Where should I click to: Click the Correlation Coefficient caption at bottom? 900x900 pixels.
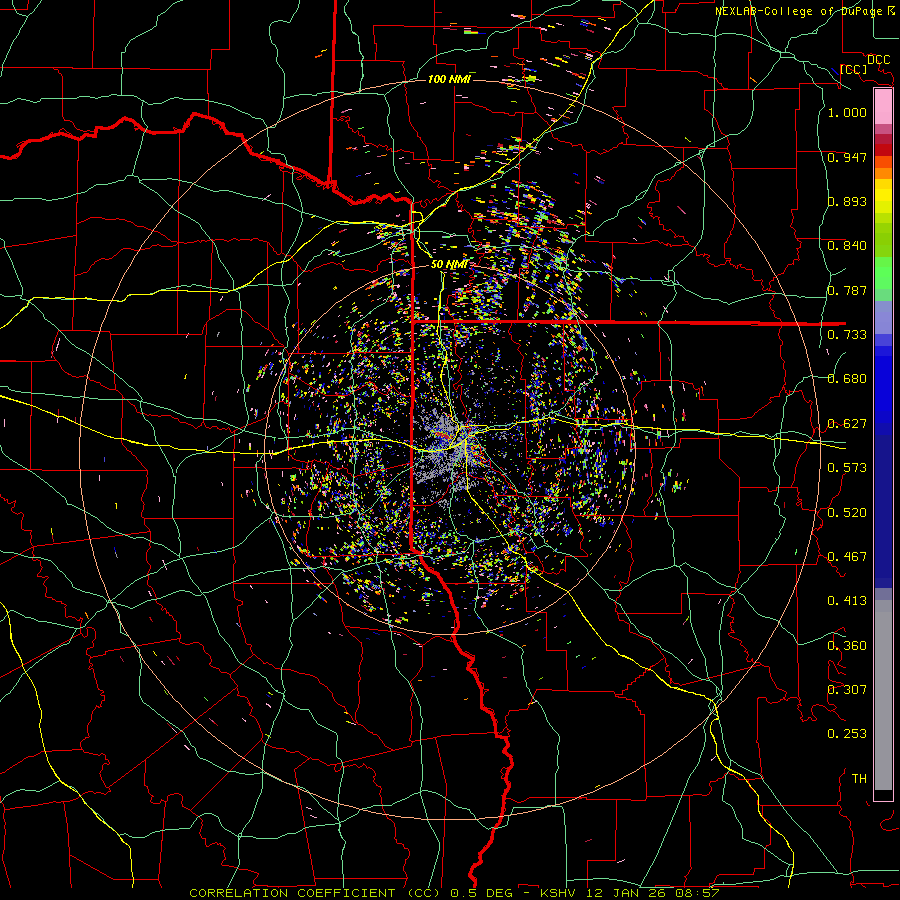tap(453, 893)
